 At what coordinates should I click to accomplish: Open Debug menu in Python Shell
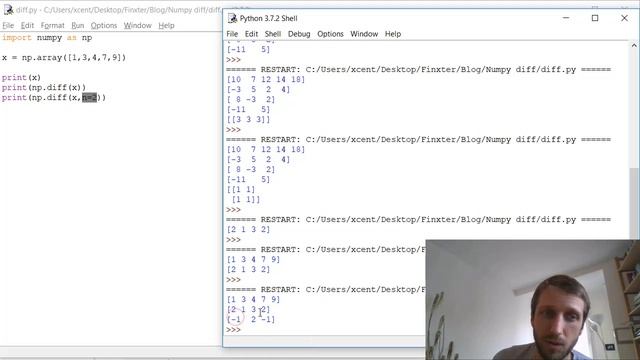(x=299, y=34)
